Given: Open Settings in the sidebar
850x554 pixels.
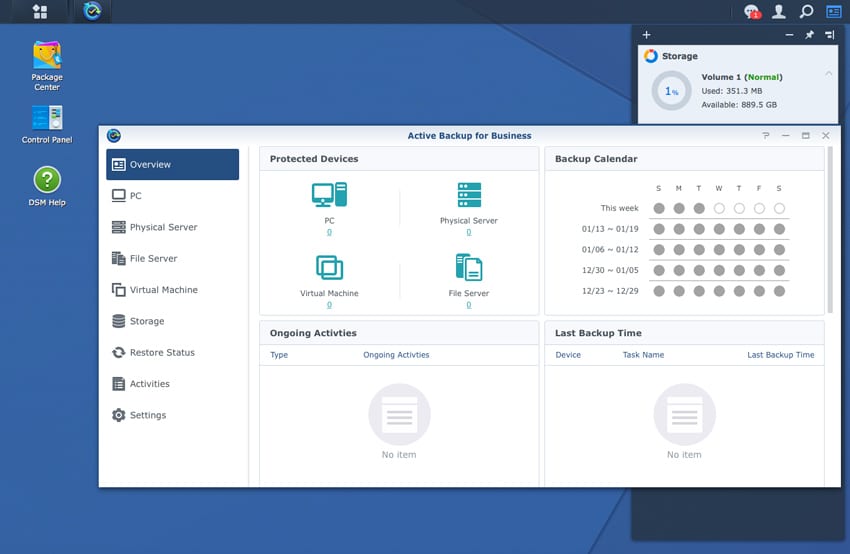Looking at the screenshot, I should point(172,415).
